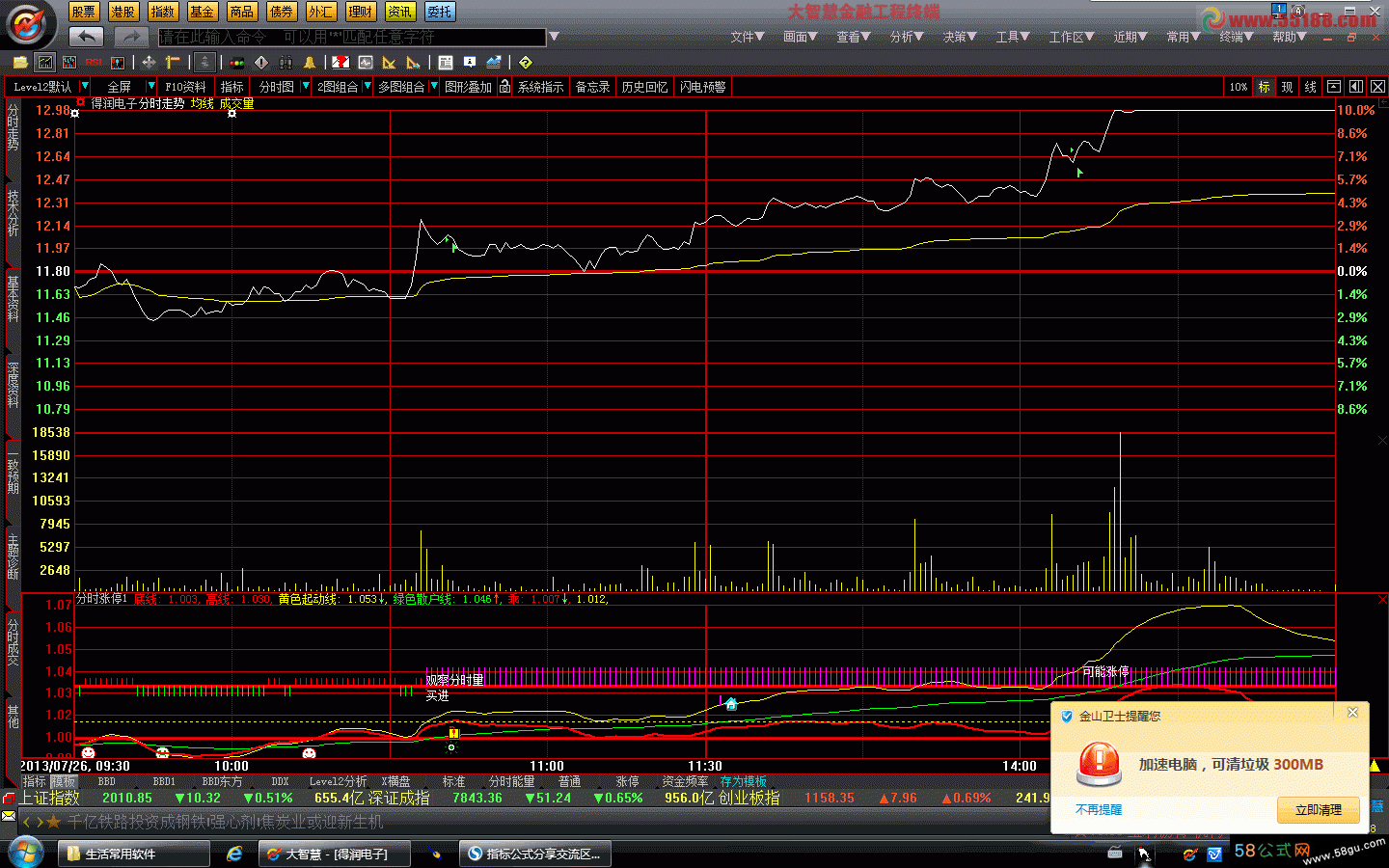Toggle the 现 display button

click(1287, 87)
